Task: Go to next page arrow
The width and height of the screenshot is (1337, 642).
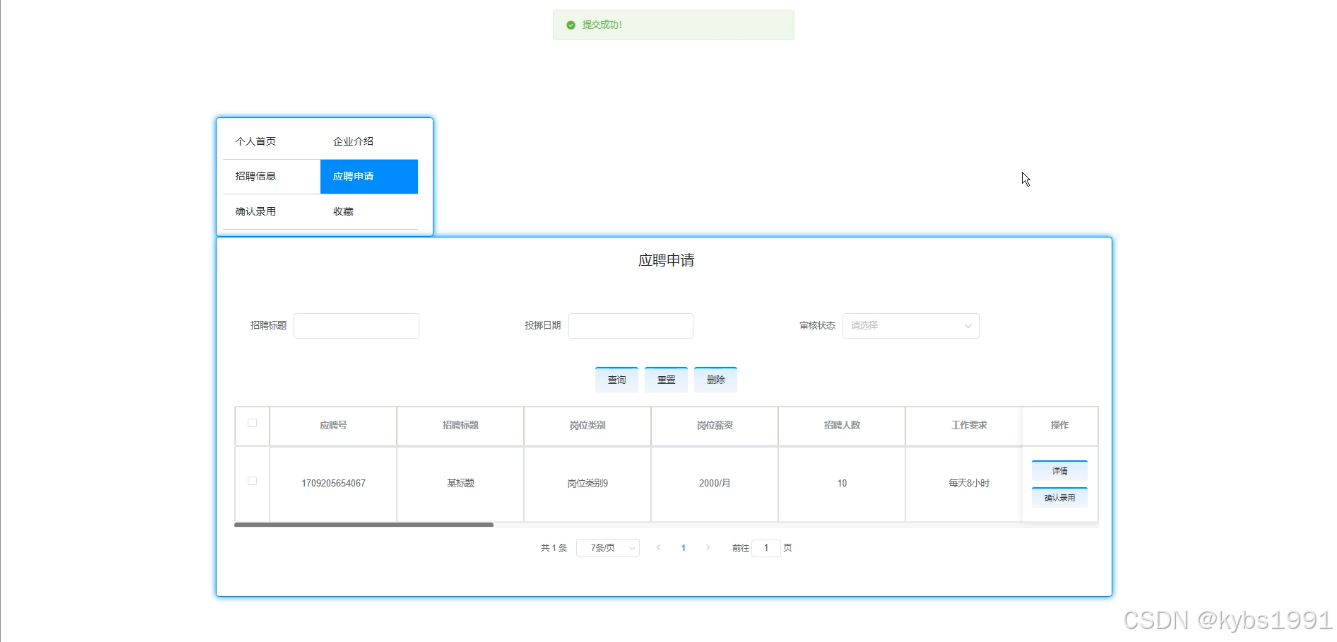Action: point(708,548)
